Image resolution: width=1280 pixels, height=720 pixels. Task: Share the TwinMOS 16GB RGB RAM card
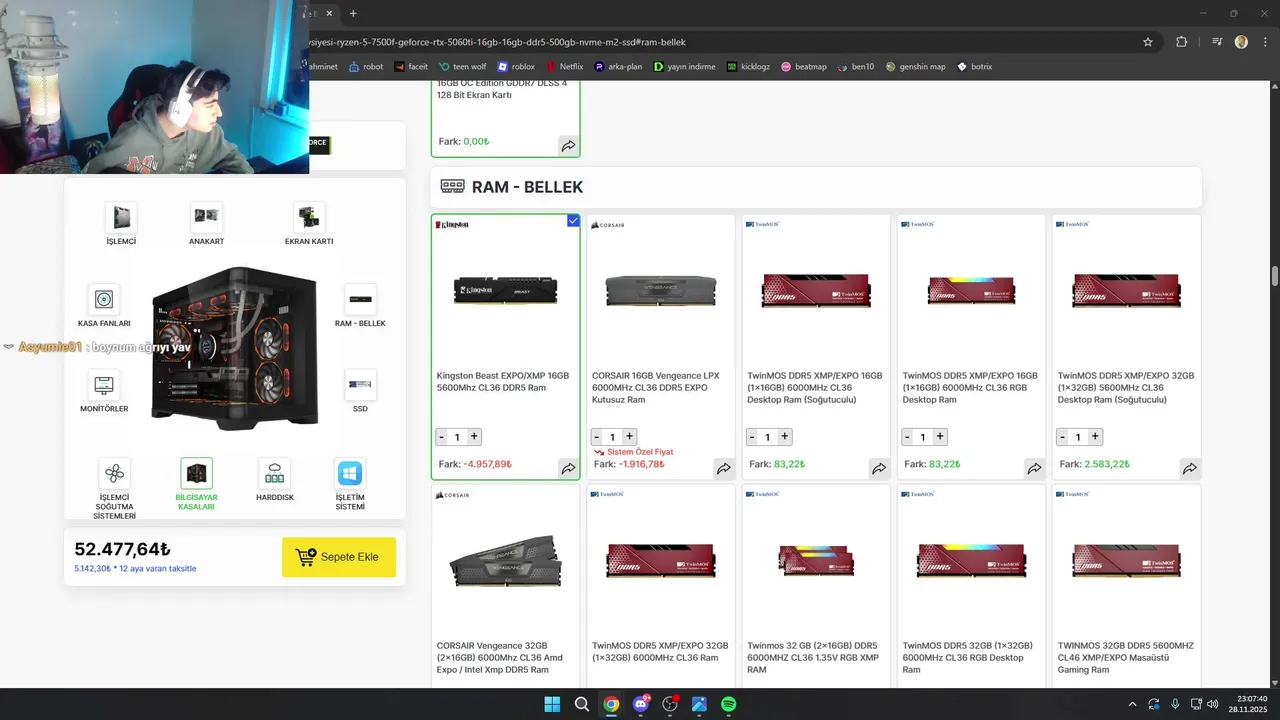click(1034, 468)
